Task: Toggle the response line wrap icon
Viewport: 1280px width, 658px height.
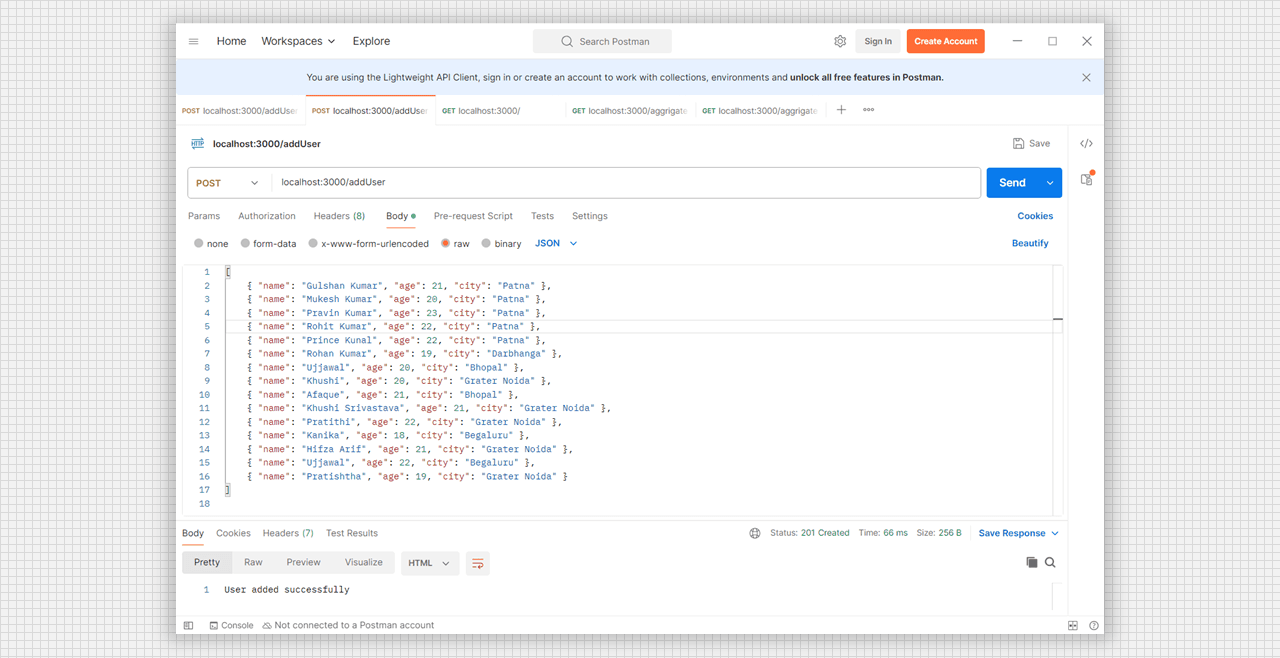Action: (x=477, y=563)
